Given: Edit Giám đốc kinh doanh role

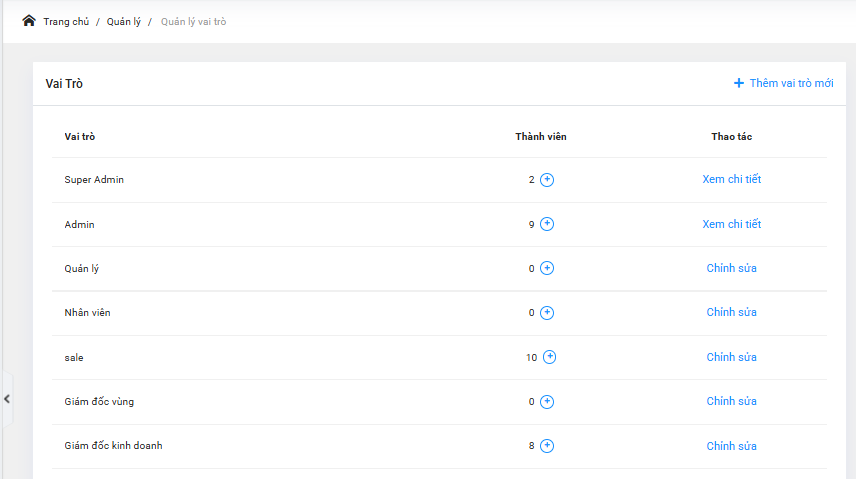Looking at the screenshot, I should tap(731, 446).
